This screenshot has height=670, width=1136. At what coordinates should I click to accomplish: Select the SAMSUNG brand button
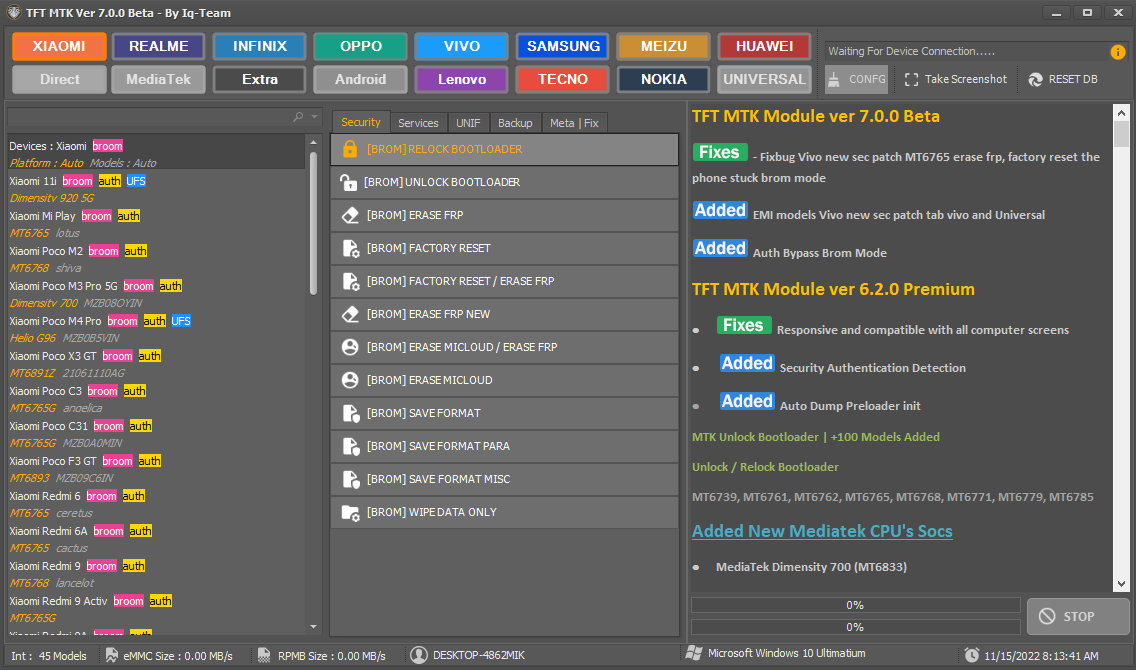(563, 46)
